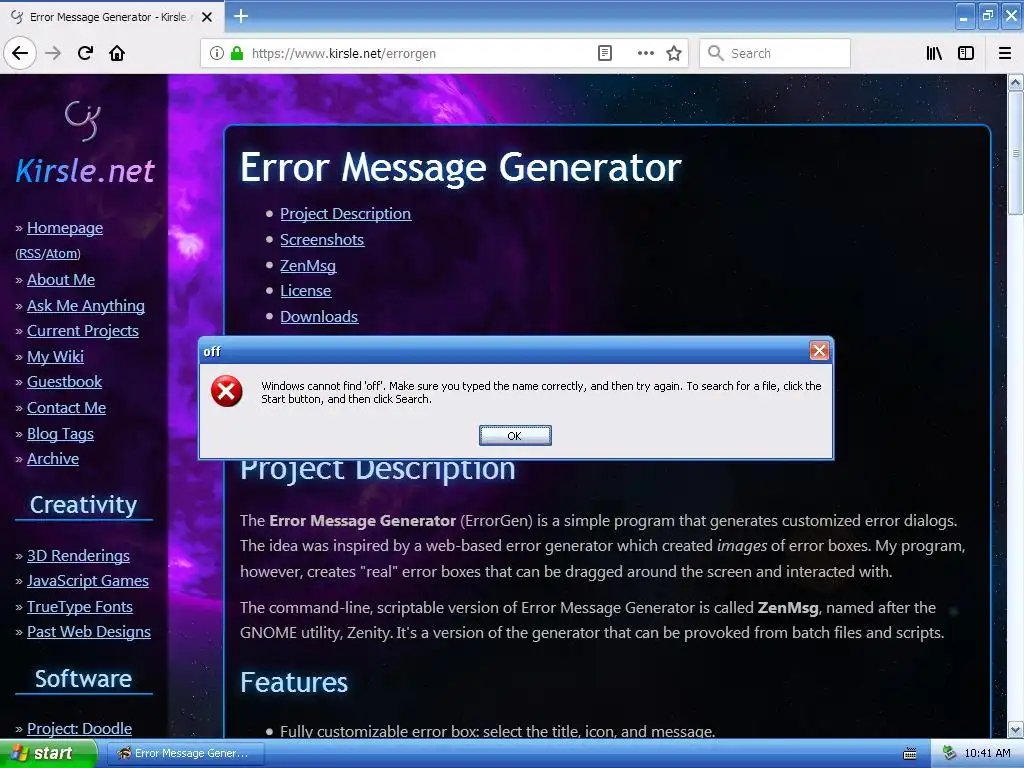Close the Error Message Generator tab
The width and height of the screenshot is (1024, 768).
click(x=207, y=17)
